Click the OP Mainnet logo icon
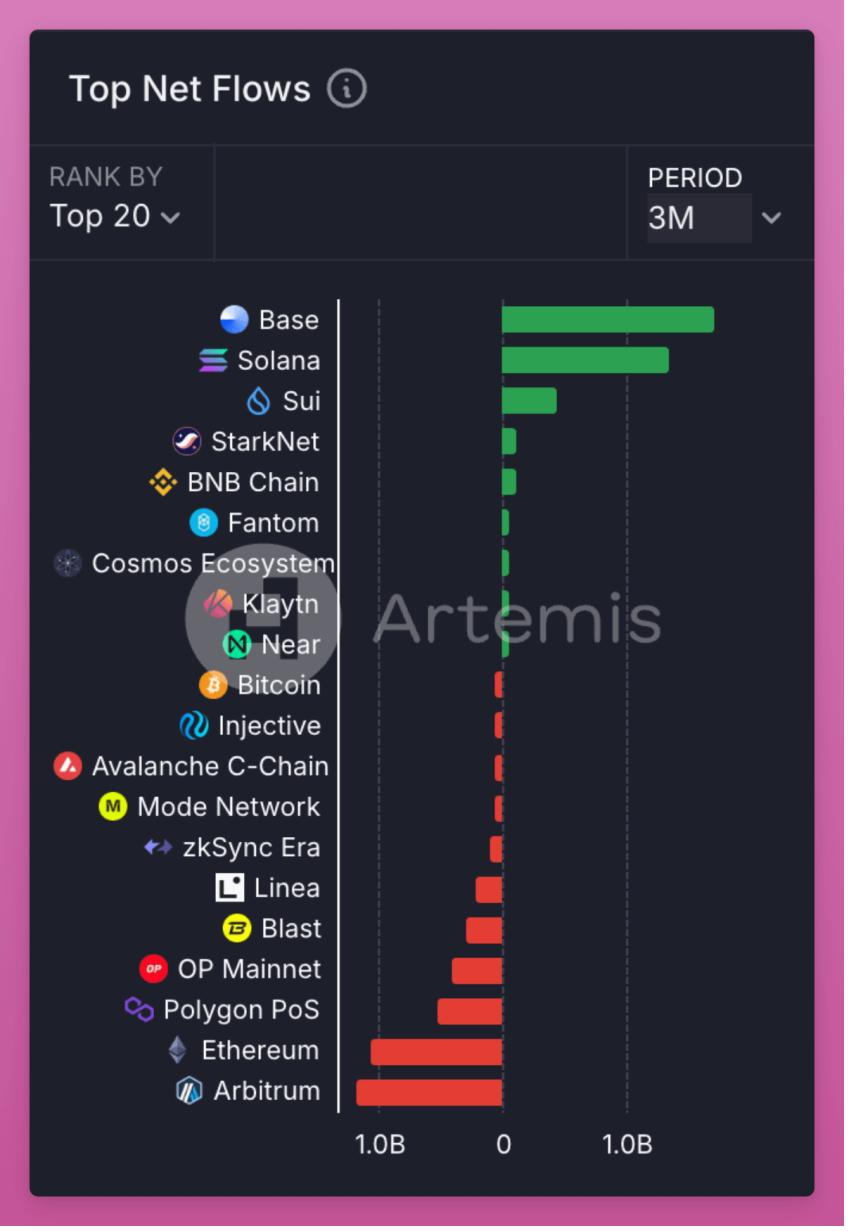The height and width of the screenshot is (1231, 849). tap(153, 969)
